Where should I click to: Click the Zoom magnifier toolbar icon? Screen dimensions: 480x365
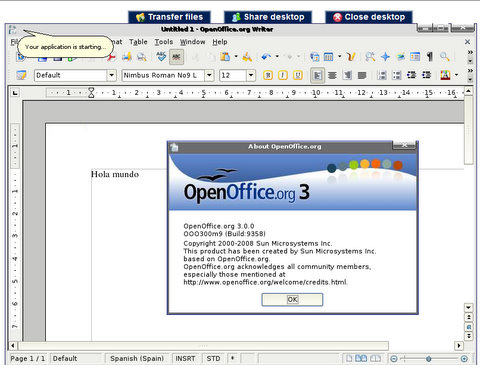(x=445, y=57)
